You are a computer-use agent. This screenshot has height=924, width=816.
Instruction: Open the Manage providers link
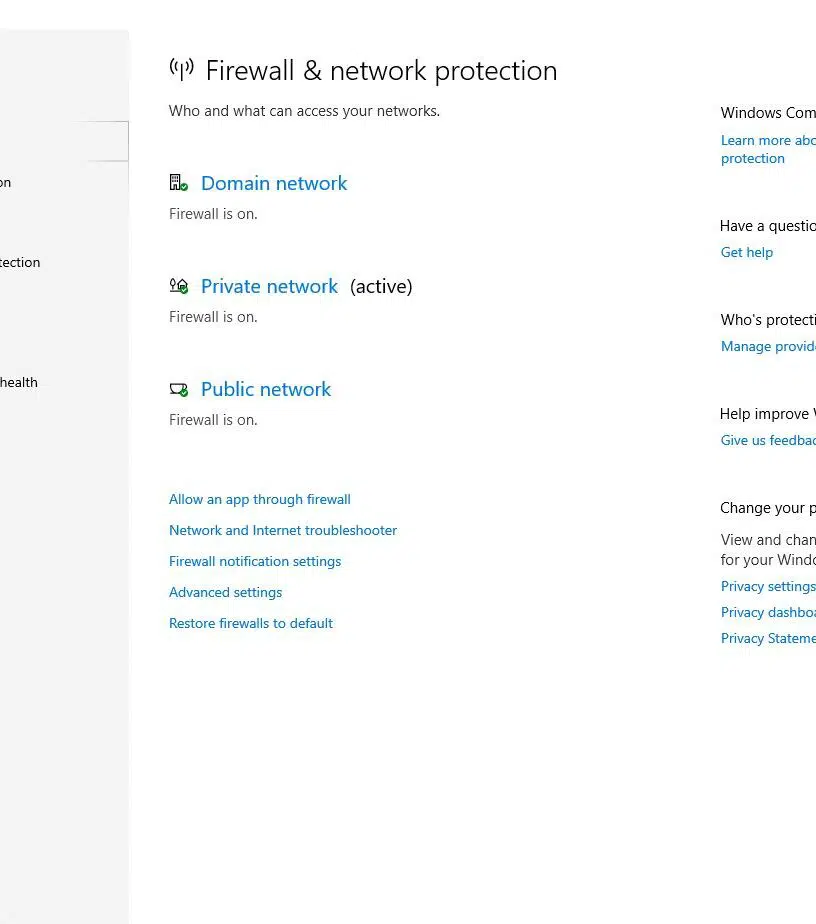coord(768,346)
